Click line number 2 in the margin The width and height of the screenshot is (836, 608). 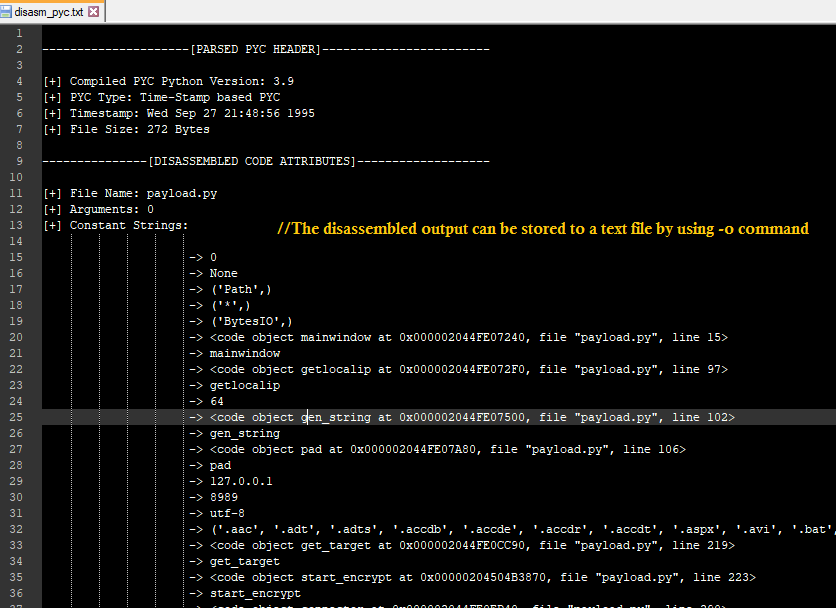click(x=19, y=49)
